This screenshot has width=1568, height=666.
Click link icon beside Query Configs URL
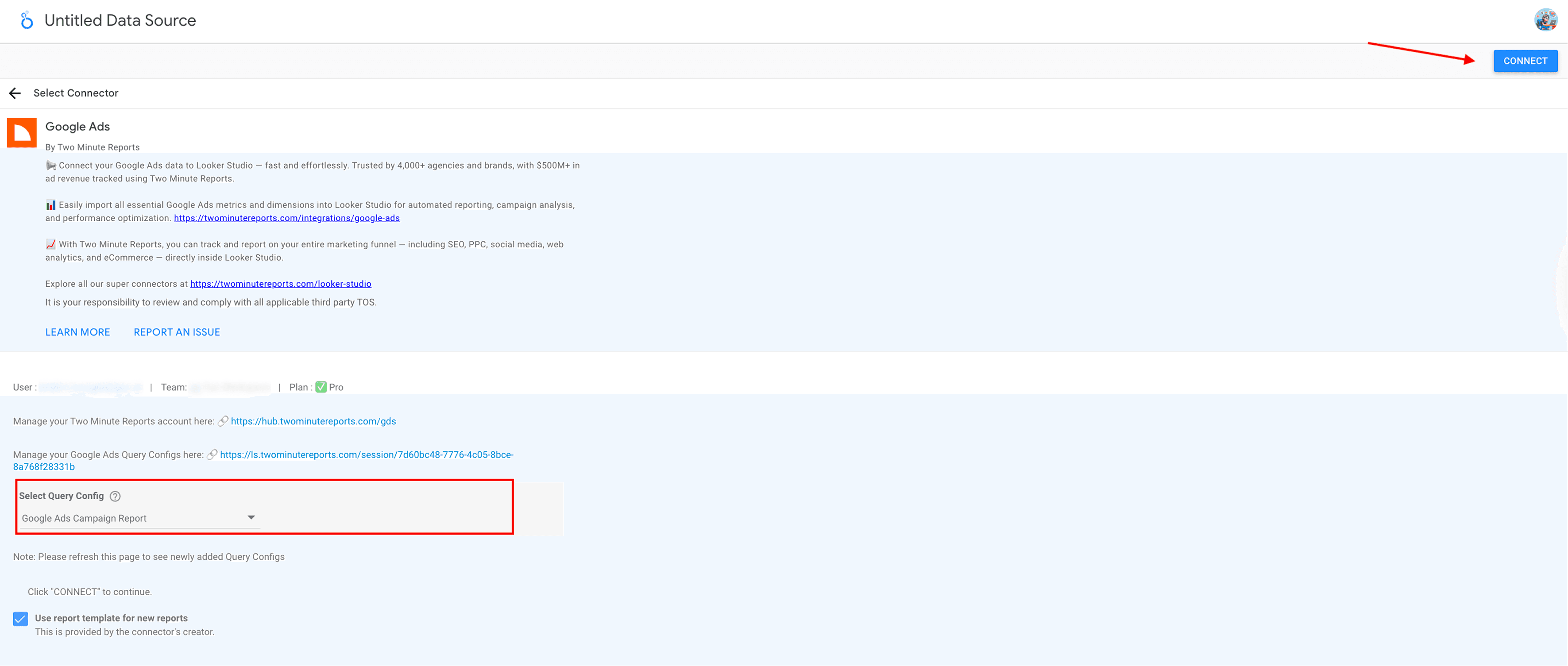(212, 455)
